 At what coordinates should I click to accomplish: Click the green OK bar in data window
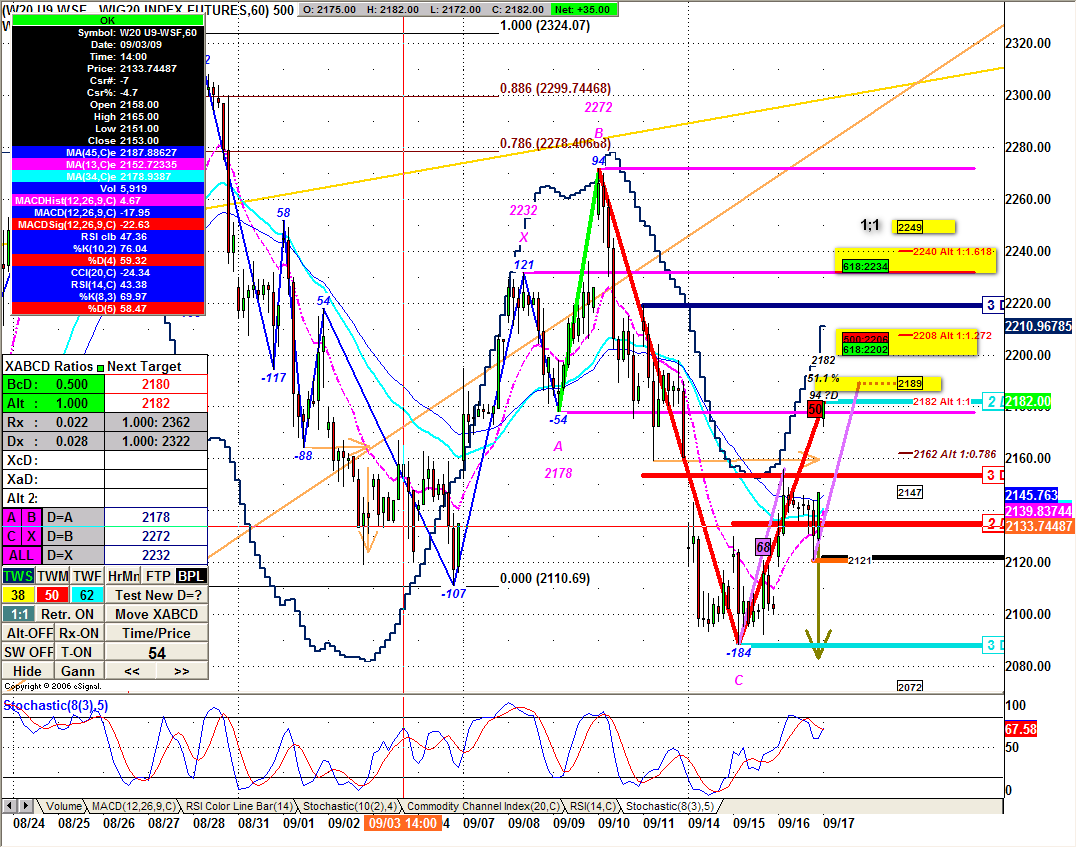pyautogui.click(x=108, y=20)
